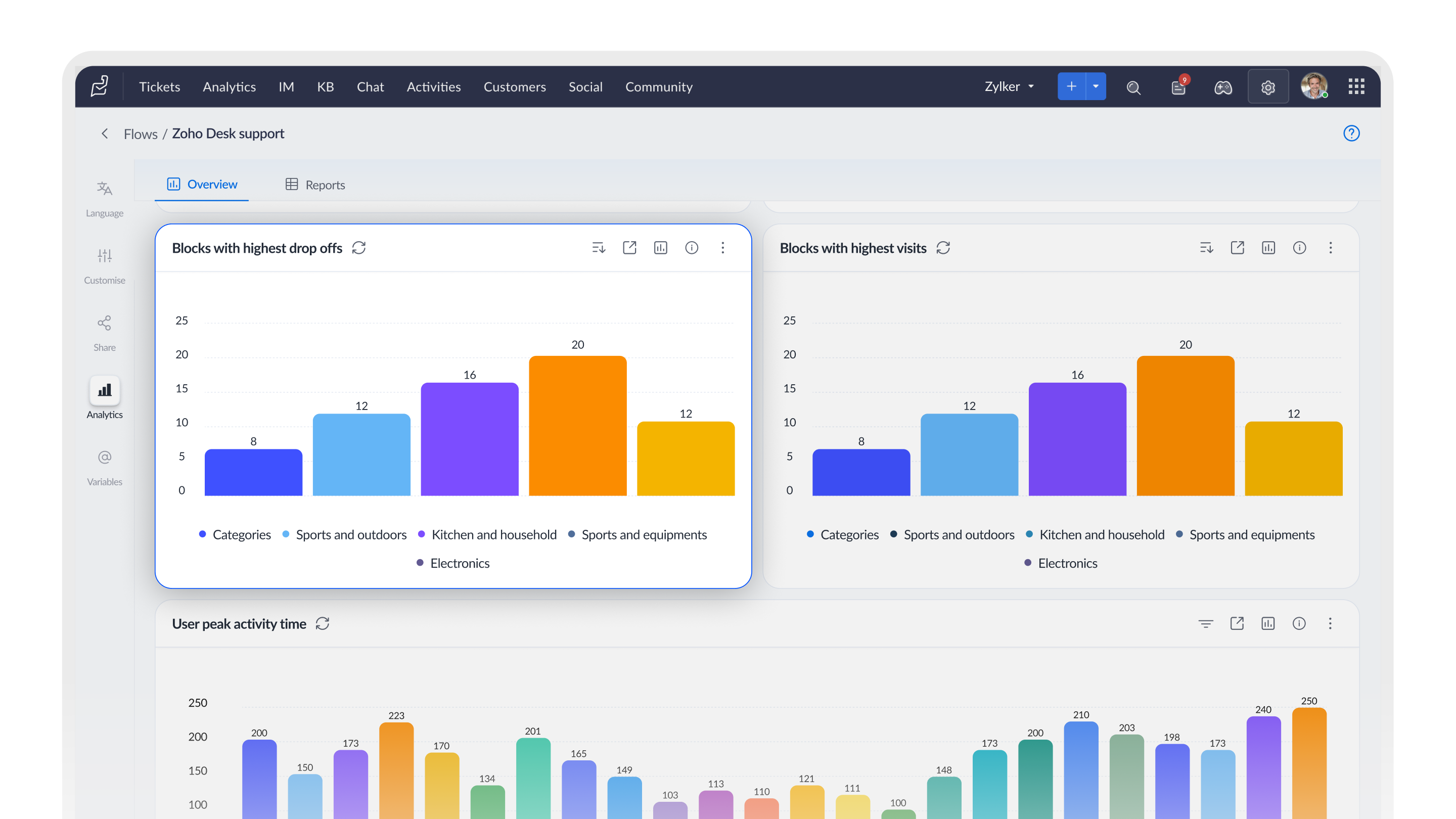
Task: Open Language in the left sidebar
Action: point(105,198)
